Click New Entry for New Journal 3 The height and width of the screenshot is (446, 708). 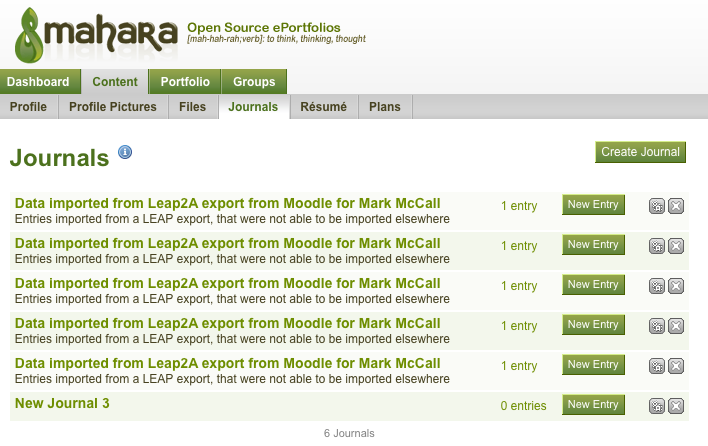(593, 404)
